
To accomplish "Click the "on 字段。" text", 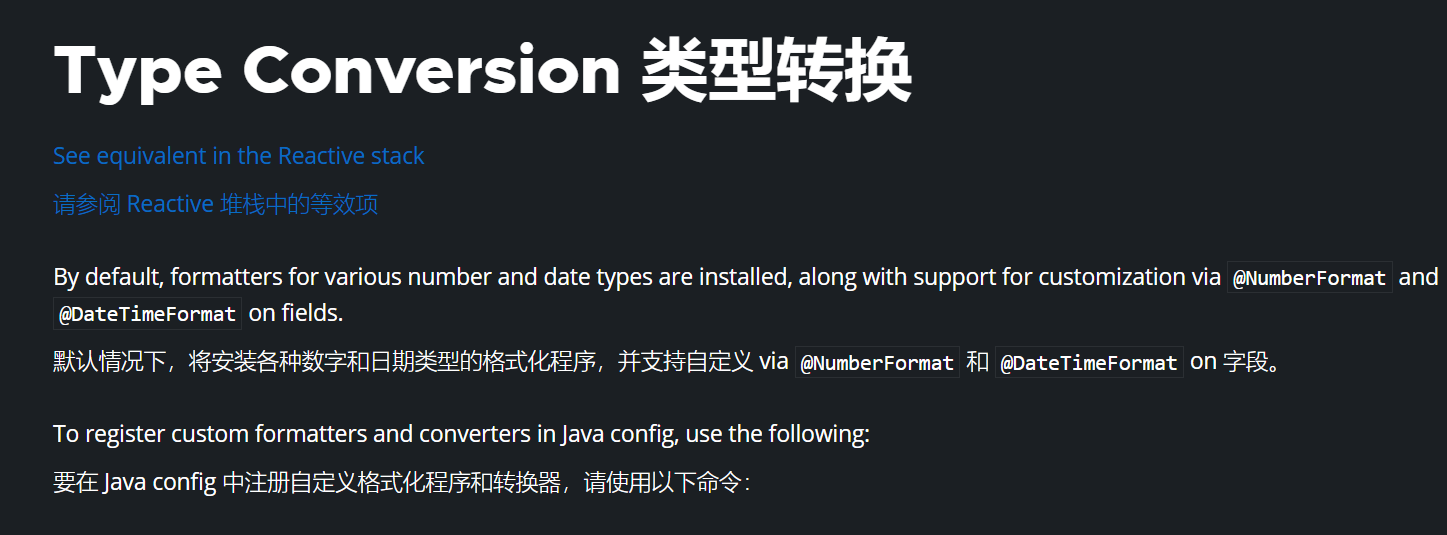I will point(1236,362).
